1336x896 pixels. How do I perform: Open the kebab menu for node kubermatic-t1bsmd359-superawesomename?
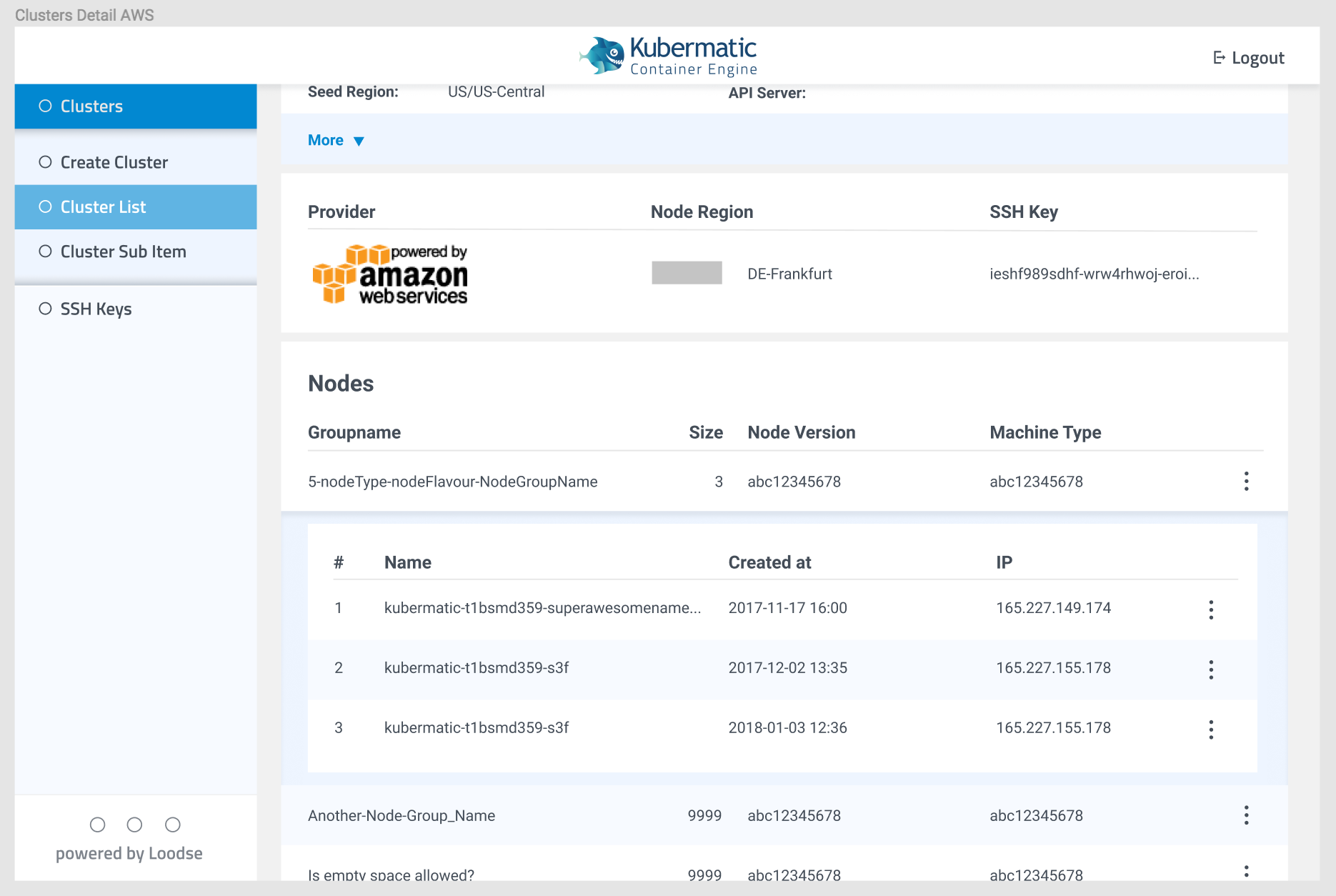[x=1211, y=609]
